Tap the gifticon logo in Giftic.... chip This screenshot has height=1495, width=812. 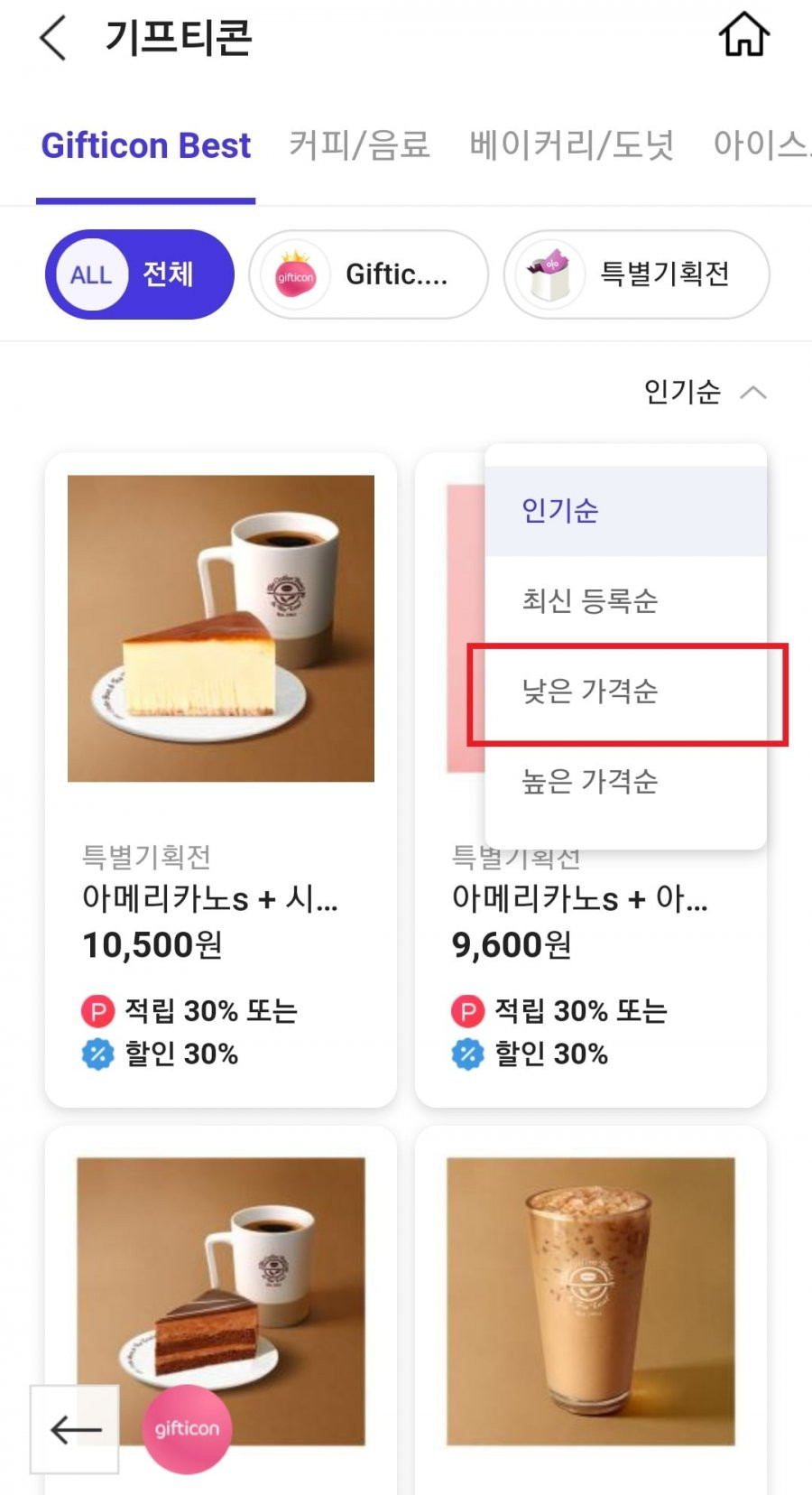(295, 275)
